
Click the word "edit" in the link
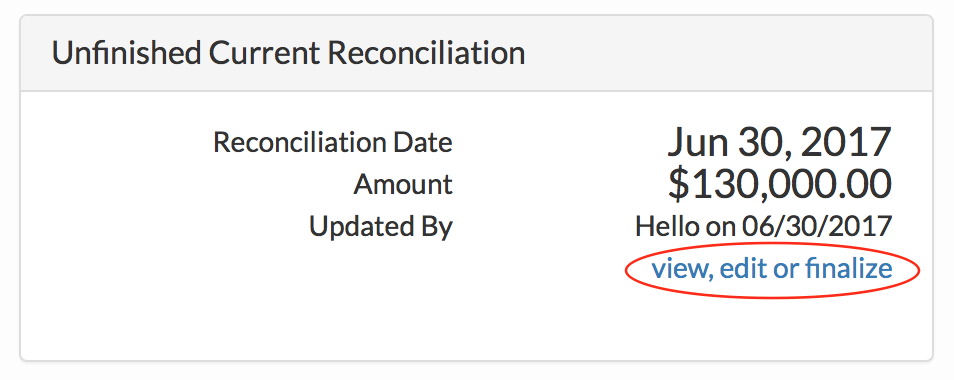point(742,269)
